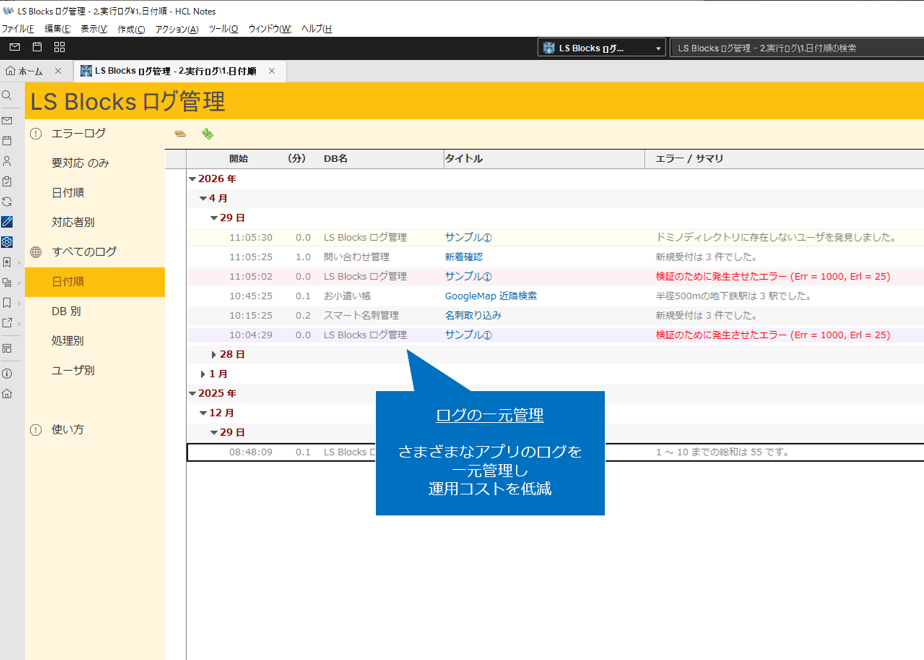Open Contacts person icon in the left sidebar
The height and width of the screenshot is (660, 924).
pos(7,161)
